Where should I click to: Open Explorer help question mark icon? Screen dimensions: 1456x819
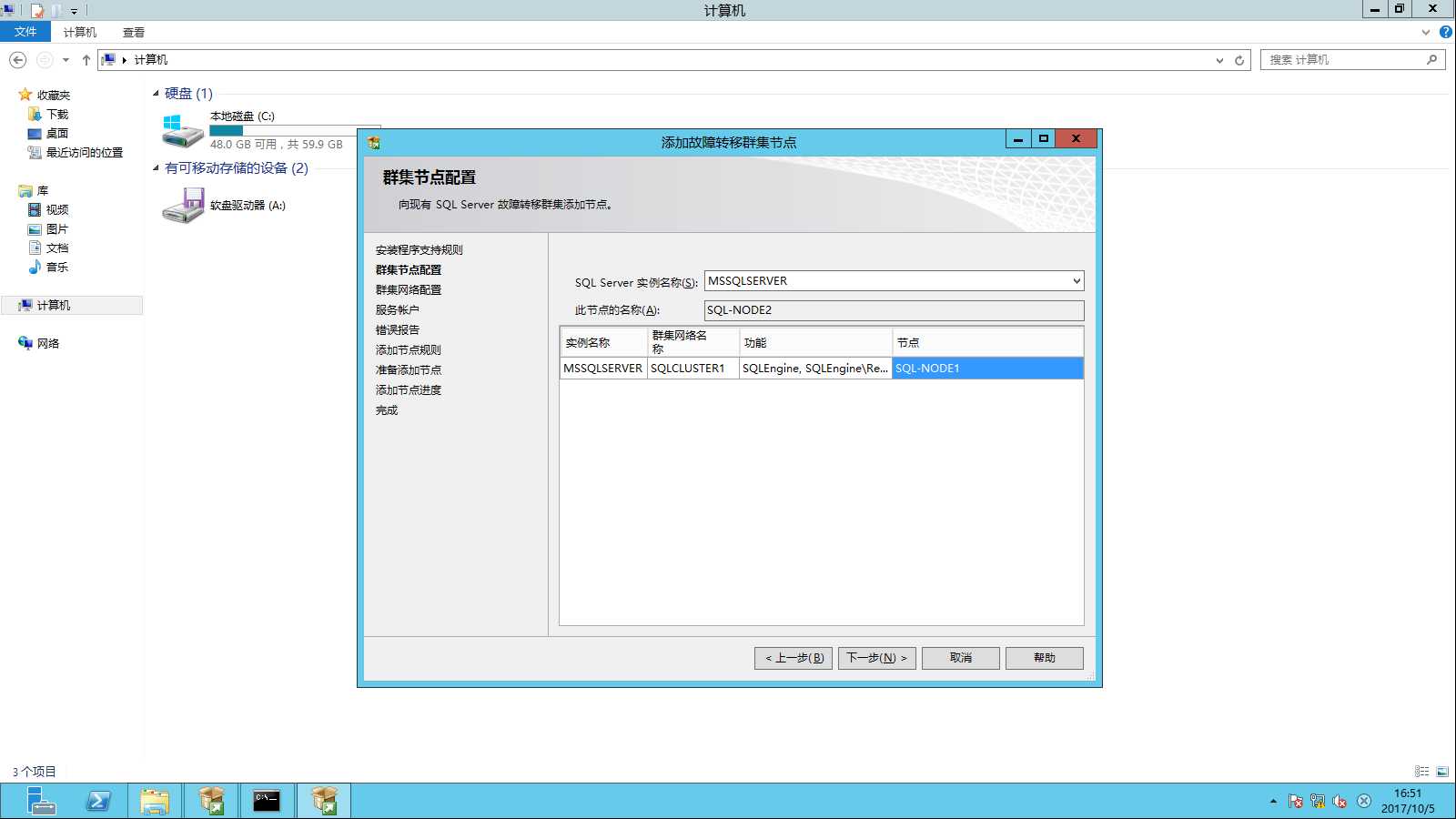point(1446,32)
